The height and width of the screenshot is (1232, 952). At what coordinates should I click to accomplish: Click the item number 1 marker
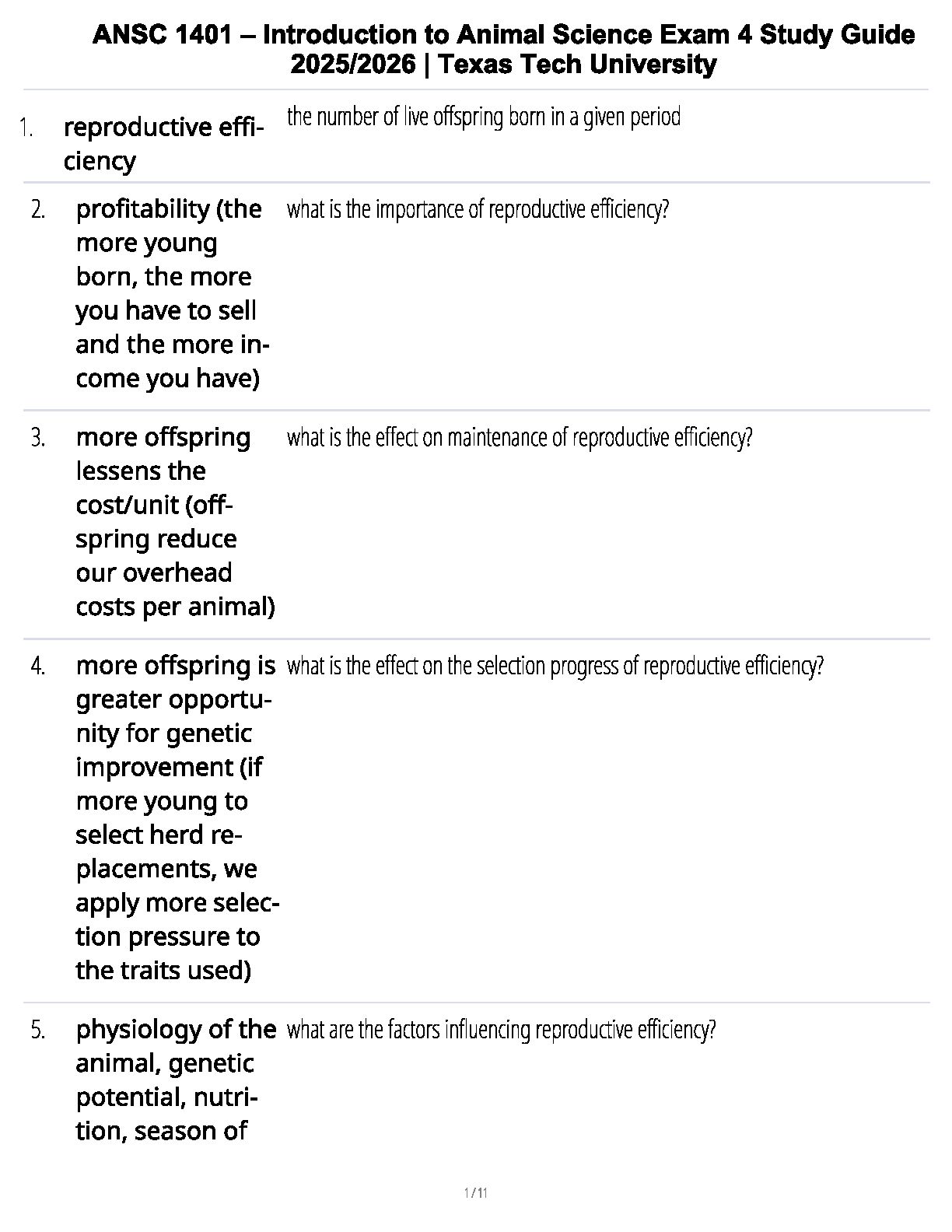point(26,128)
